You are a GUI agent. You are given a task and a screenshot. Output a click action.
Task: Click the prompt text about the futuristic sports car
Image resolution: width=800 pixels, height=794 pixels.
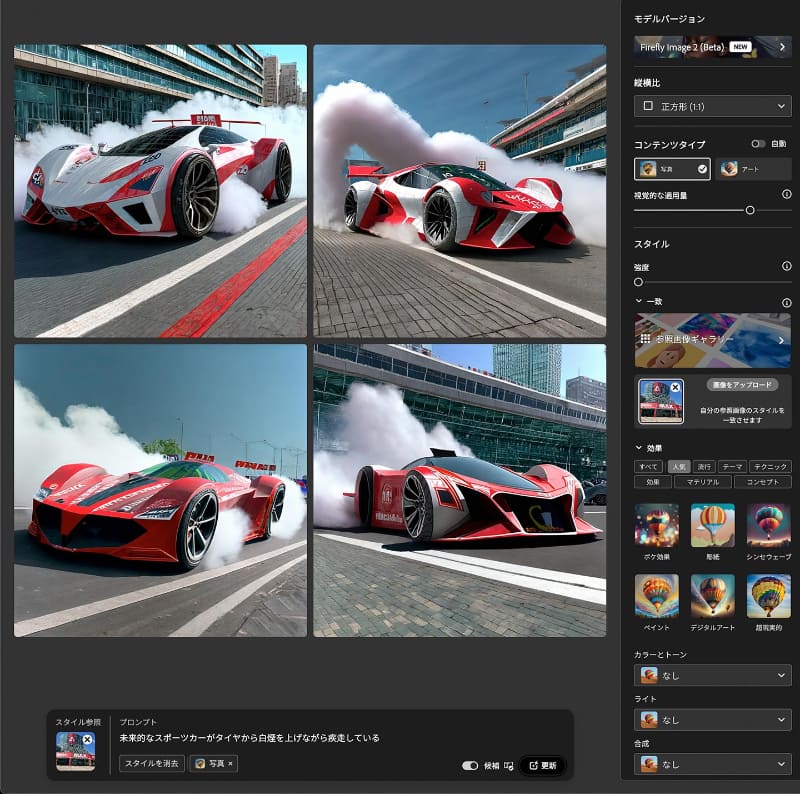(x=250, y=737)
